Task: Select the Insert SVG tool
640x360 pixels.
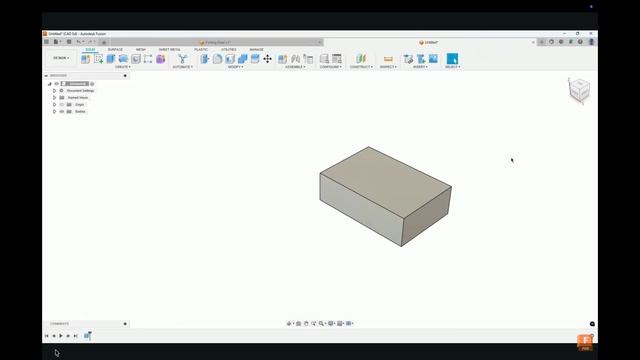Action: point(421,59)
